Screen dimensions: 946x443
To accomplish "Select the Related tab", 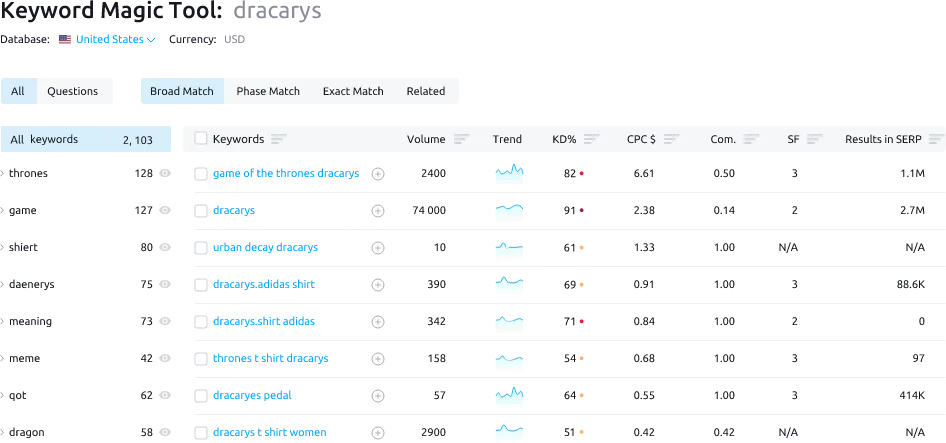I will 426,91.
